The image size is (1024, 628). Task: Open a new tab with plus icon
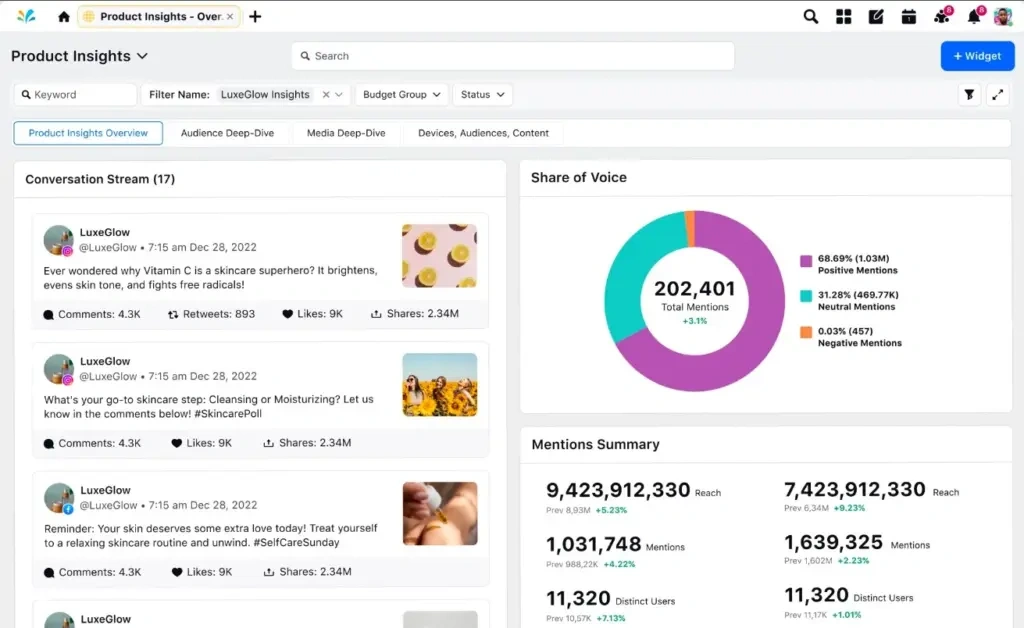[x=255, y=16]
